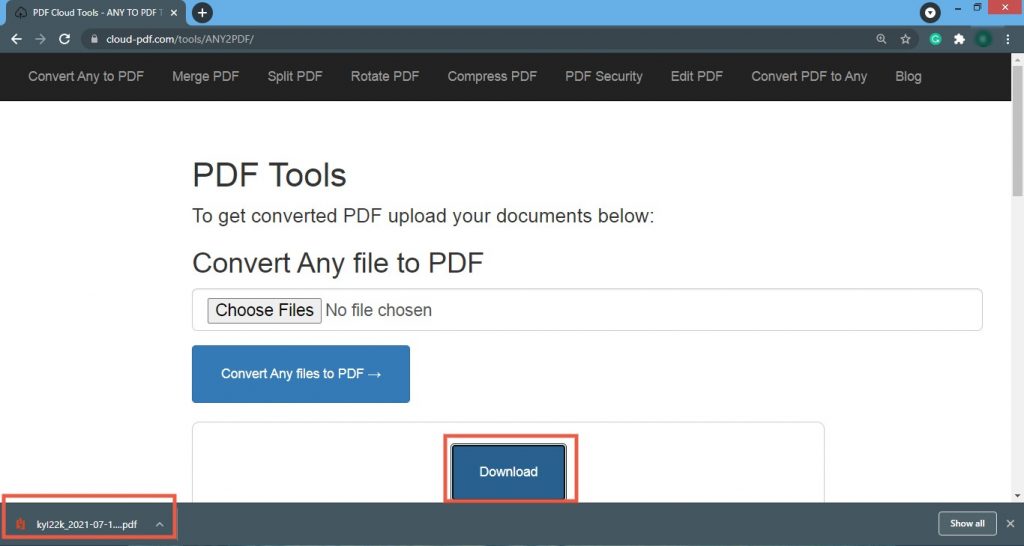Click the Choose Files button
This screenshot has width=1024, height=546.
click(x=264, y=310)
